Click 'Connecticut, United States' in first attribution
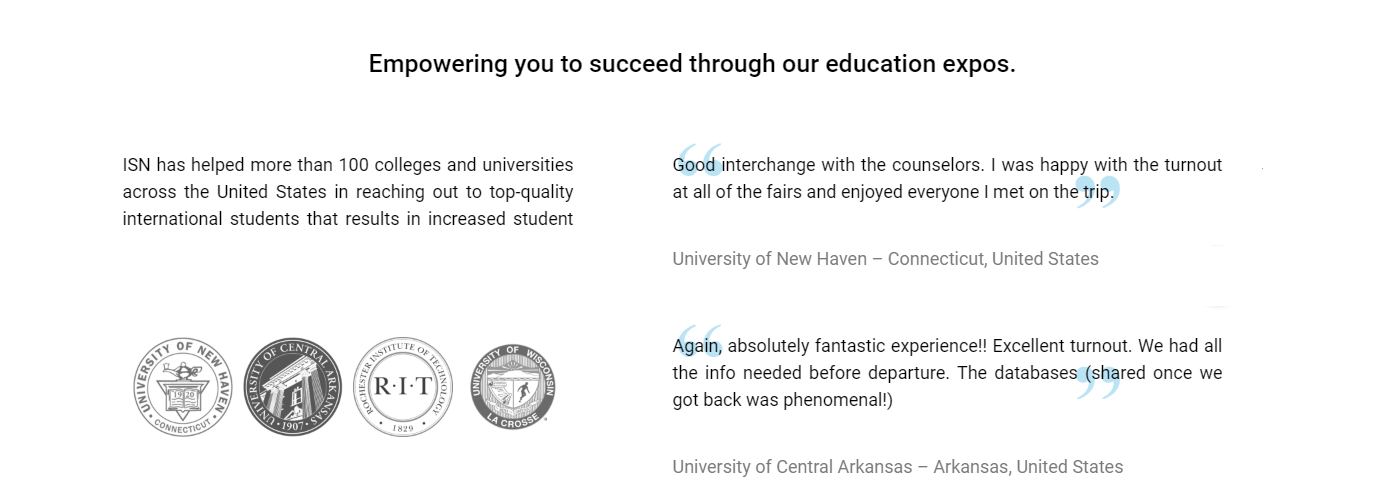 [993, 259]
